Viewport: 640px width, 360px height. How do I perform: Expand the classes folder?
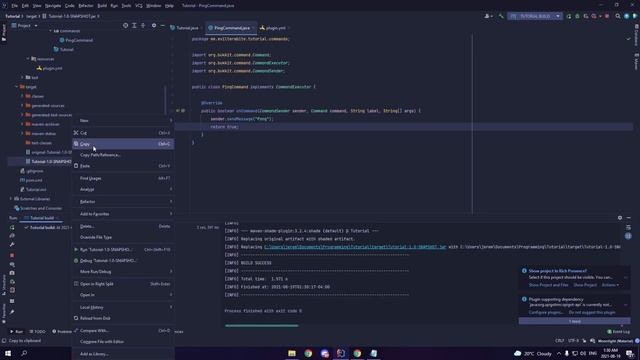coord(22,96)
